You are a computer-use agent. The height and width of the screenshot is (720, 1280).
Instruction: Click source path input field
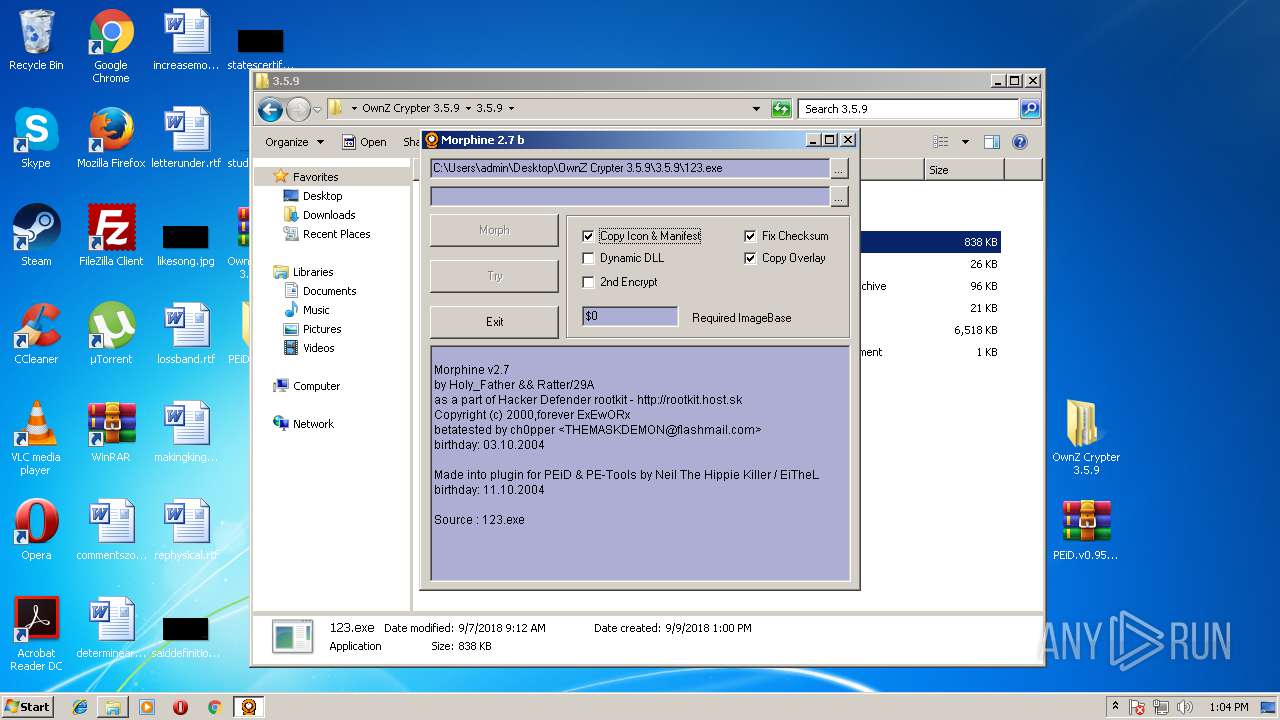630,168
